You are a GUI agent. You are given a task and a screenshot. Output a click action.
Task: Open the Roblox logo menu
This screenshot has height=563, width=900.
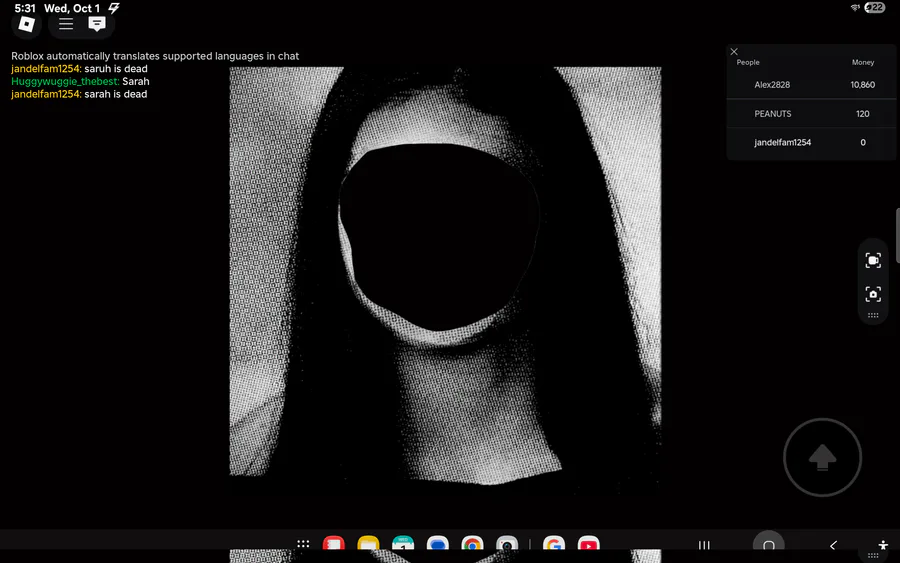pos(27,24)
